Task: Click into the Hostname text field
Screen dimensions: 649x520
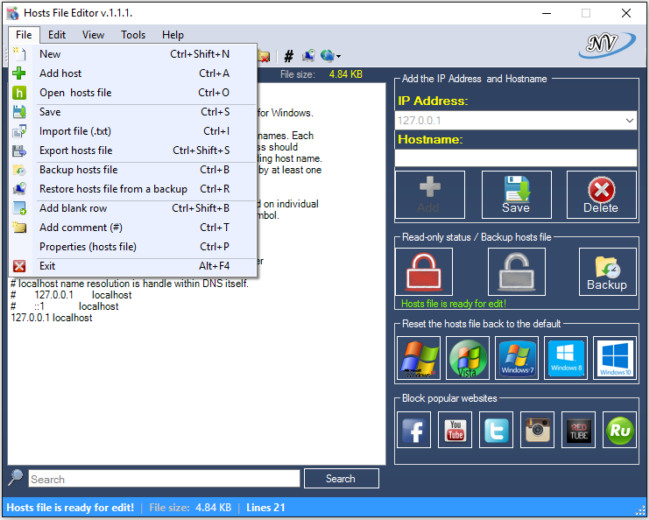Action: 515,158
